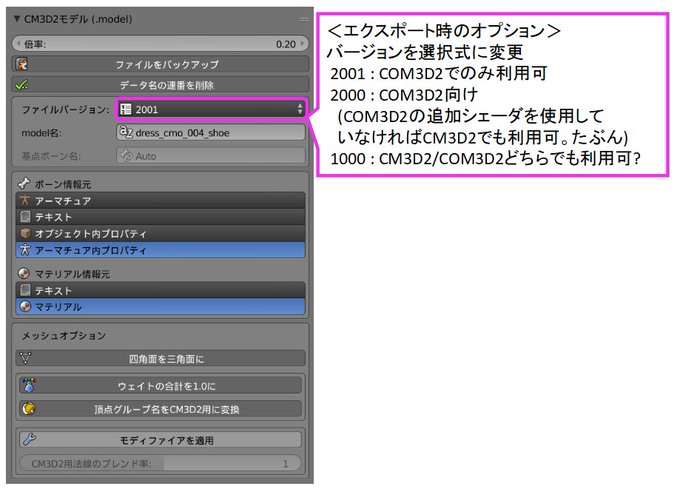Click the 倍率 0.20 slider field
The image size is (680, 489).
[x=160, y=44]
